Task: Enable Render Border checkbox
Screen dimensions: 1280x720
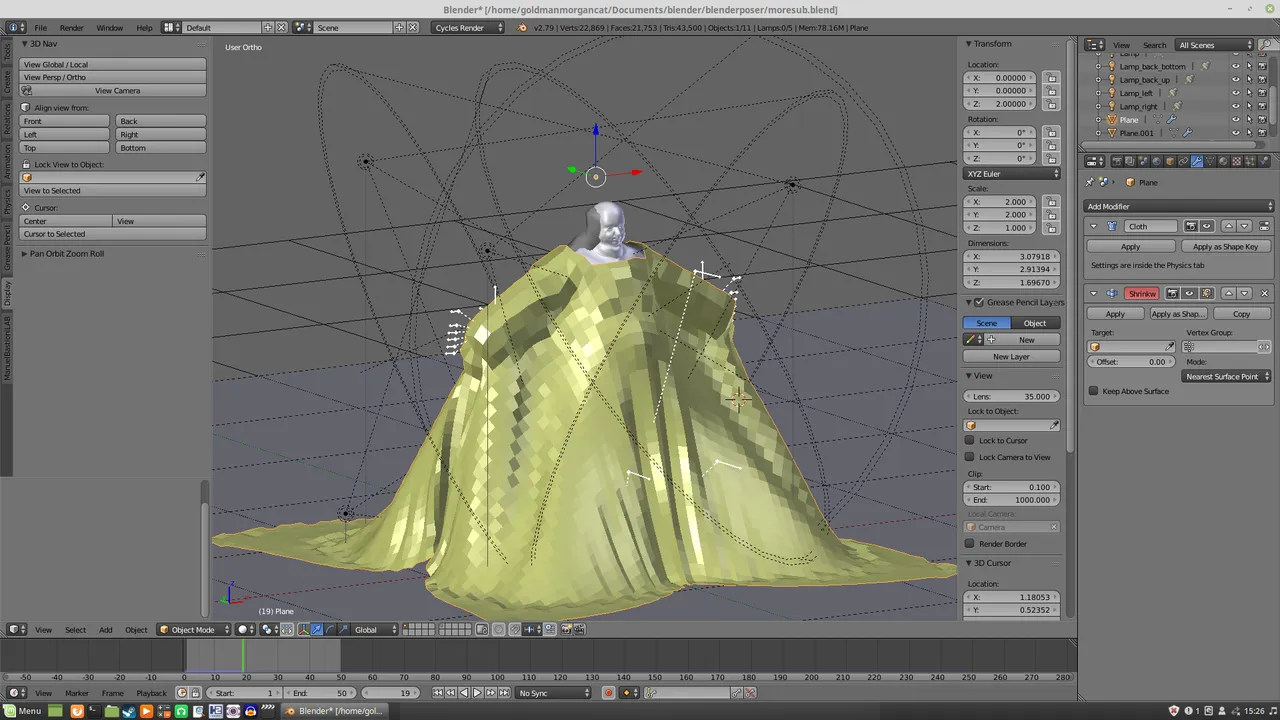Action: (x=970, y=544)
